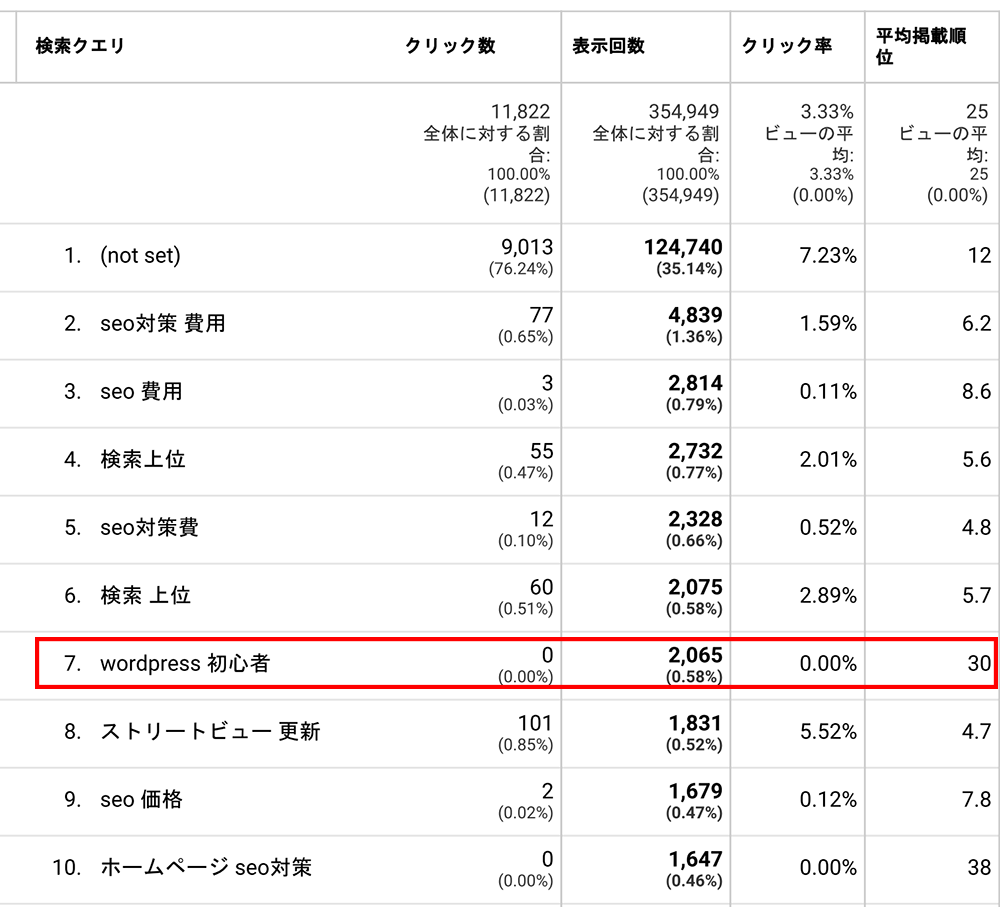Select the seo対策費 query link
Screen dimensions: 1000x907
[x=149, y=527]
